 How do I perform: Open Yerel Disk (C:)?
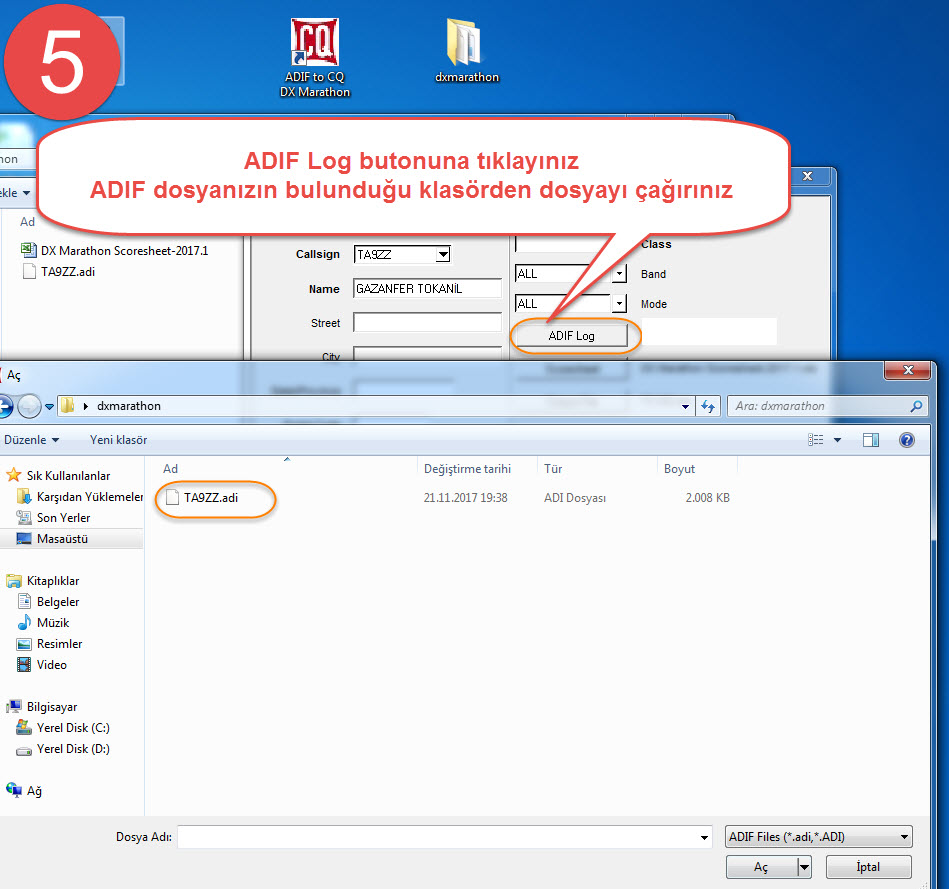[x=64, y=728]
